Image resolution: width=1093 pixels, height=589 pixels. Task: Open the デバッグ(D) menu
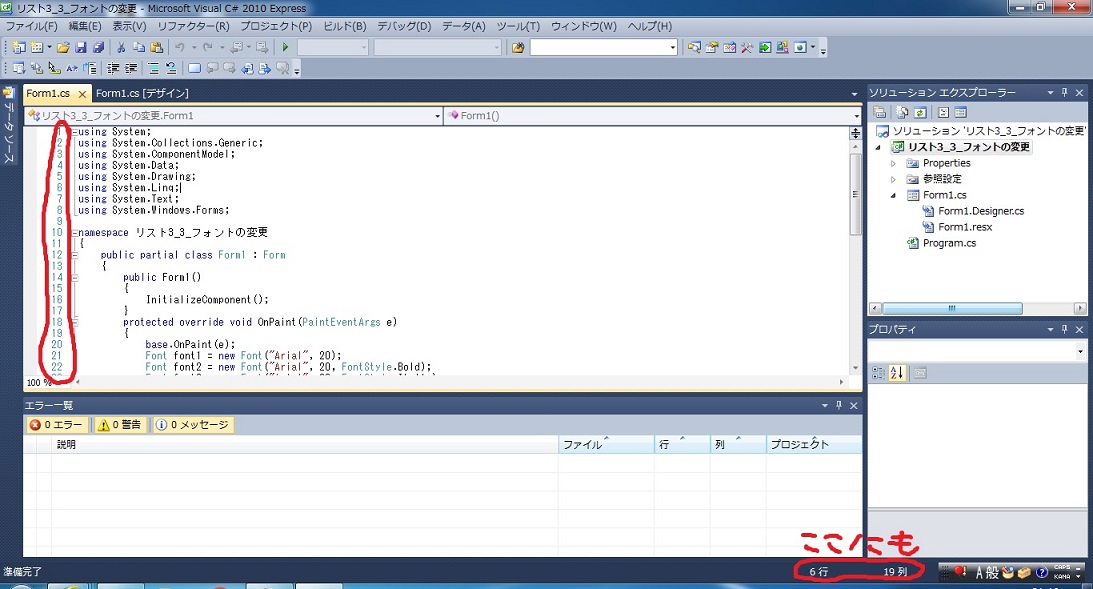[x=404, y=26]
